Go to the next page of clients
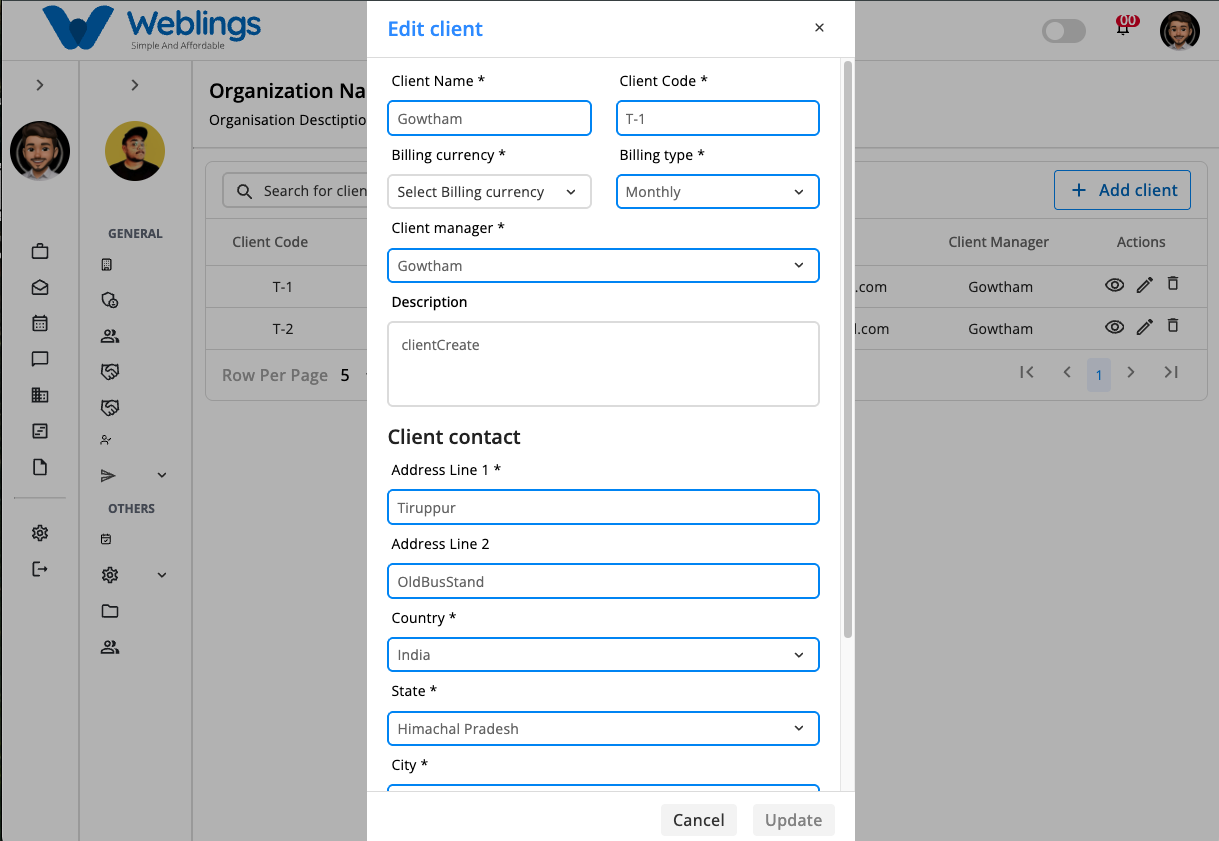Image resolution: width=1219 pixels, height=841 pixels. [1131, 373]
